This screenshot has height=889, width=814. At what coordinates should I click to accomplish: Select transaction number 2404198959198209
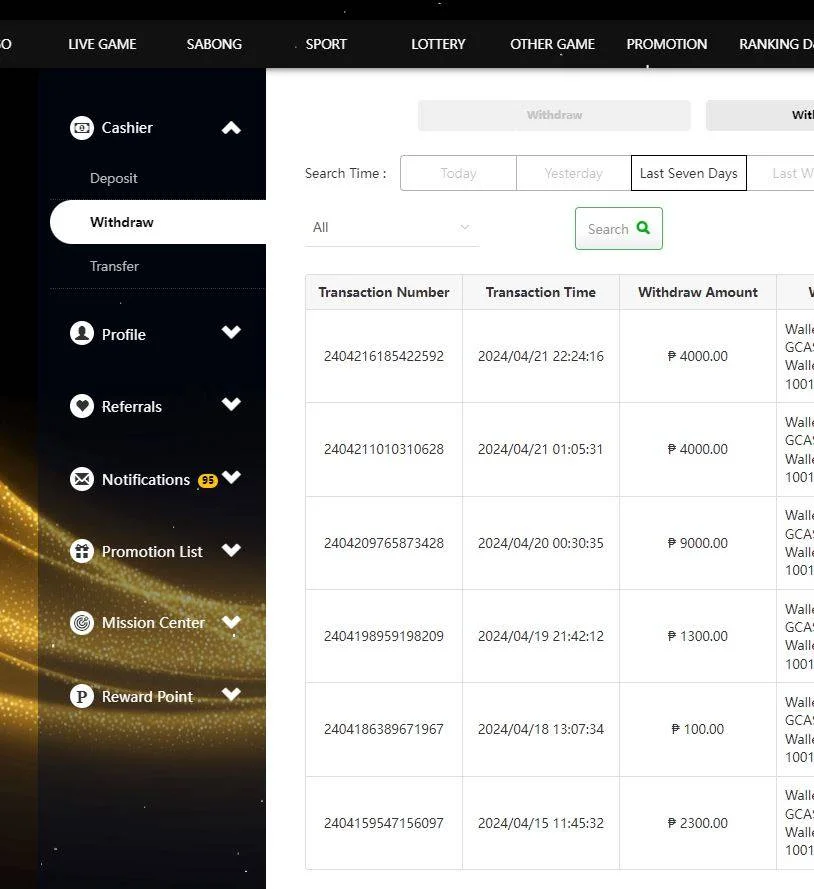(384, 636)
